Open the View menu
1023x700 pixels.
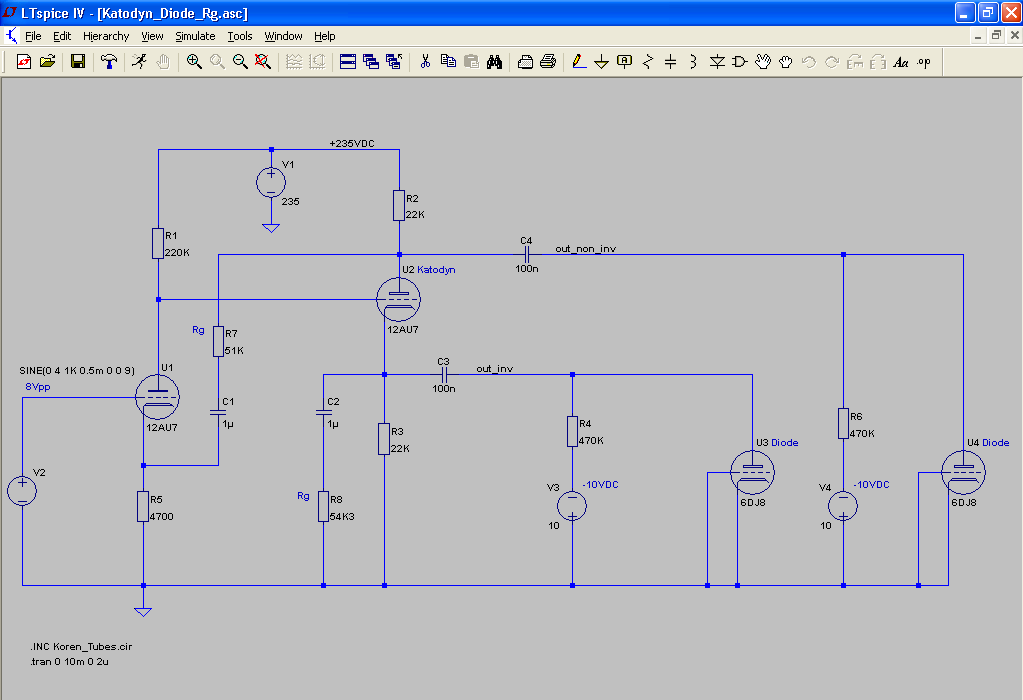coord(152,36)
